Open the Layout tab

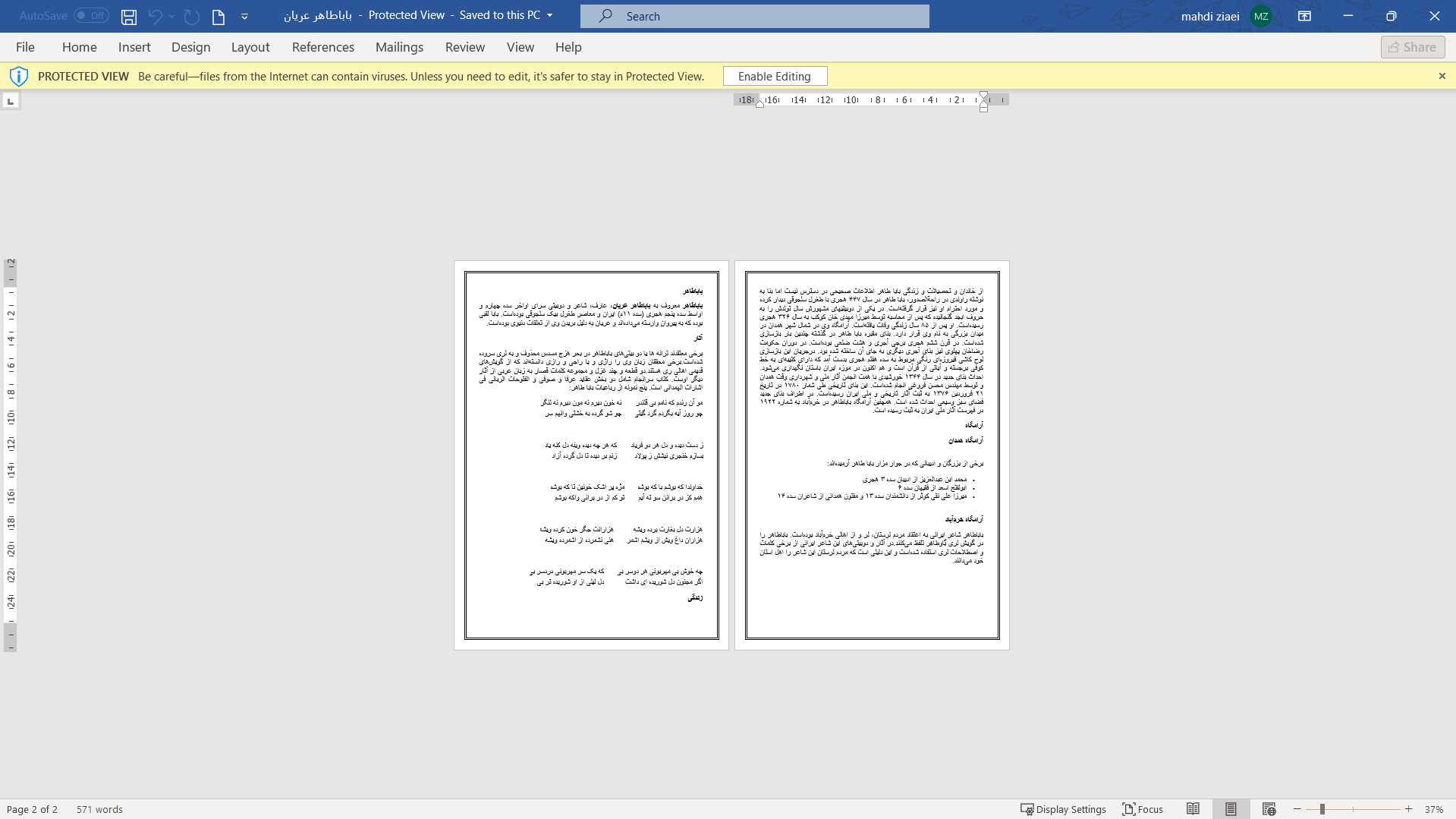(x=250, y=47)
